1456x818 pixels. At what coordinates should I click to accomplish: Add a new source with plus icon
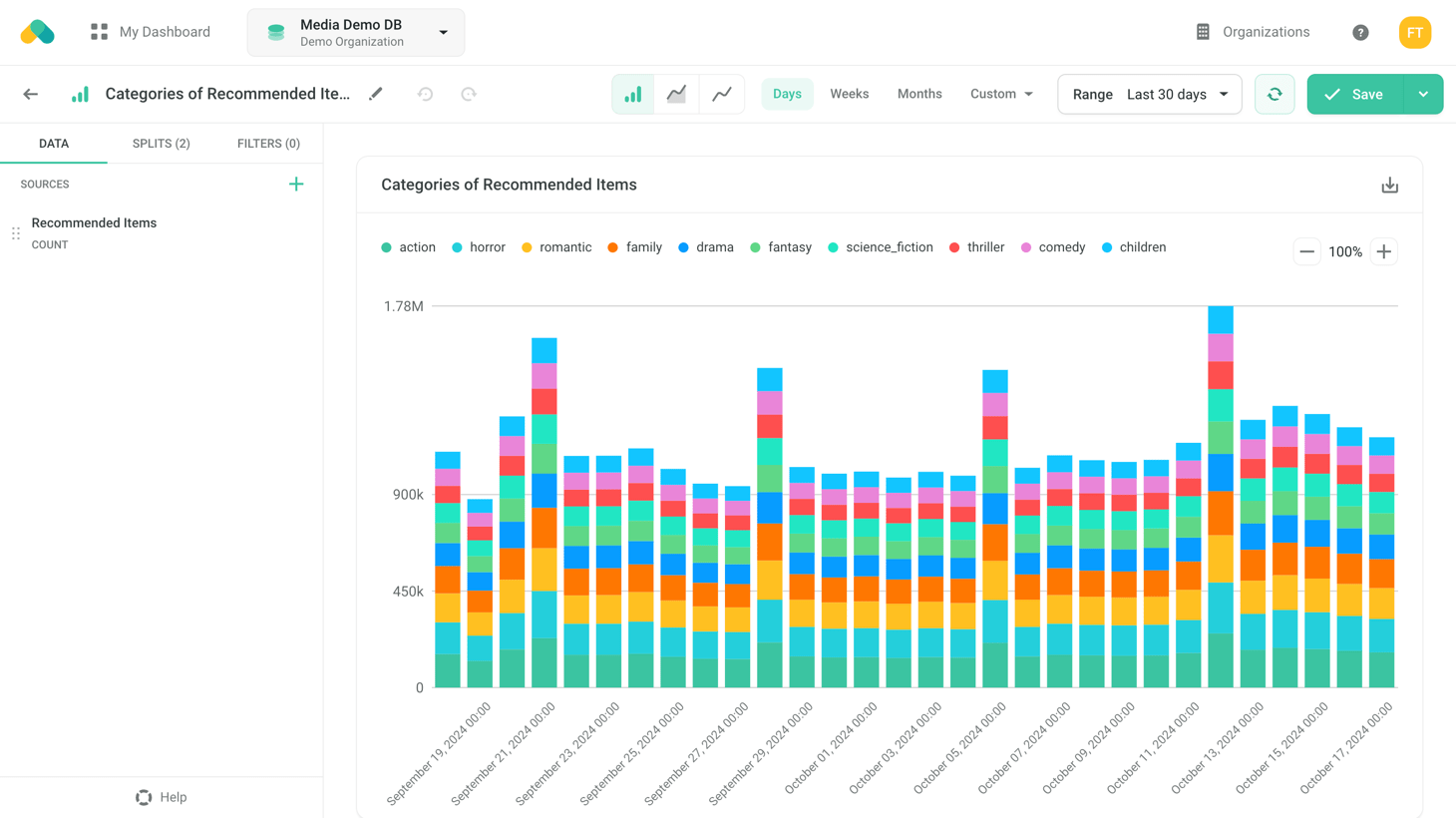(x=296, y=184)
